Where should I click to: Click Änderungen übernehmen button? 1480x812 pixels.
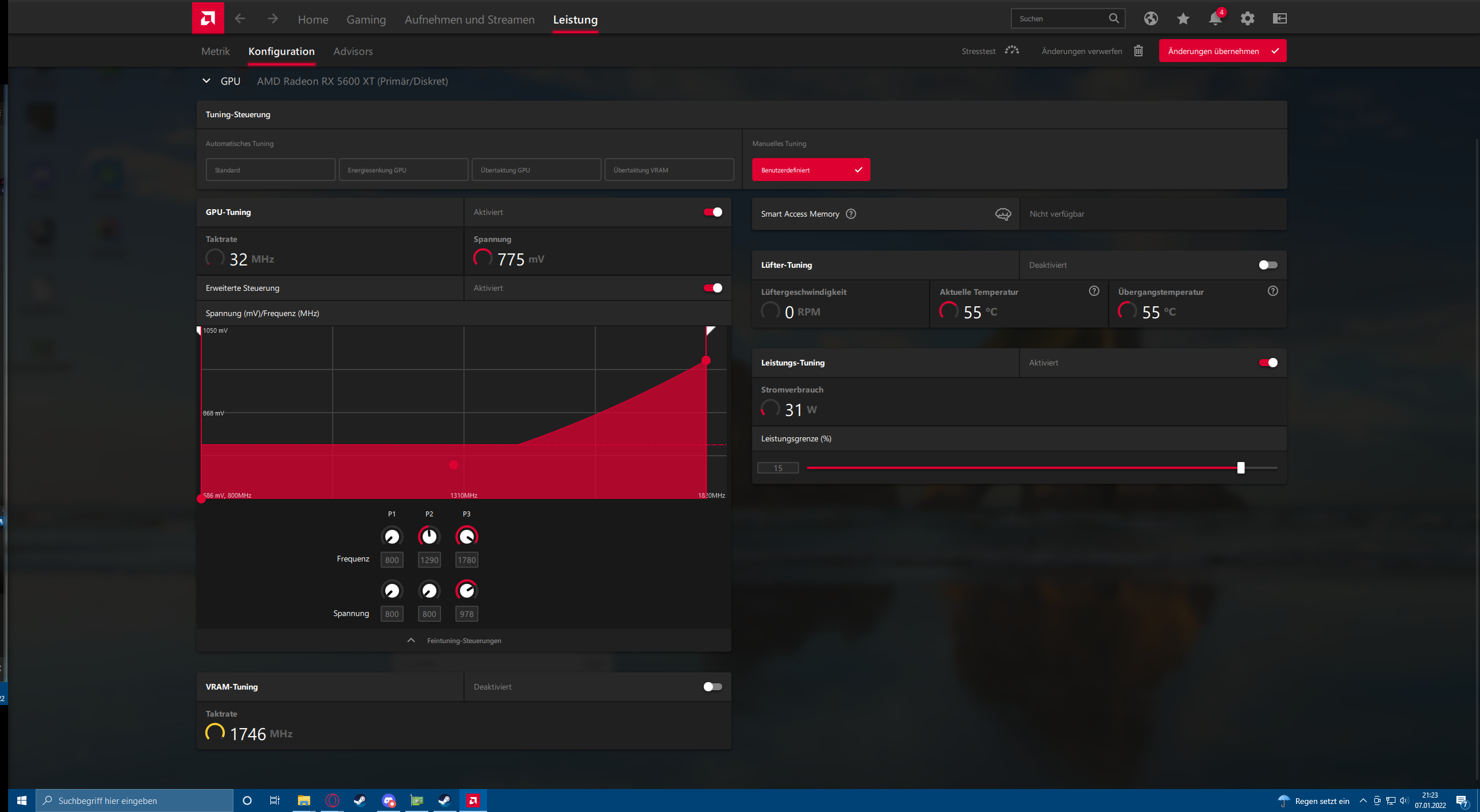[x=1222, y=51]
